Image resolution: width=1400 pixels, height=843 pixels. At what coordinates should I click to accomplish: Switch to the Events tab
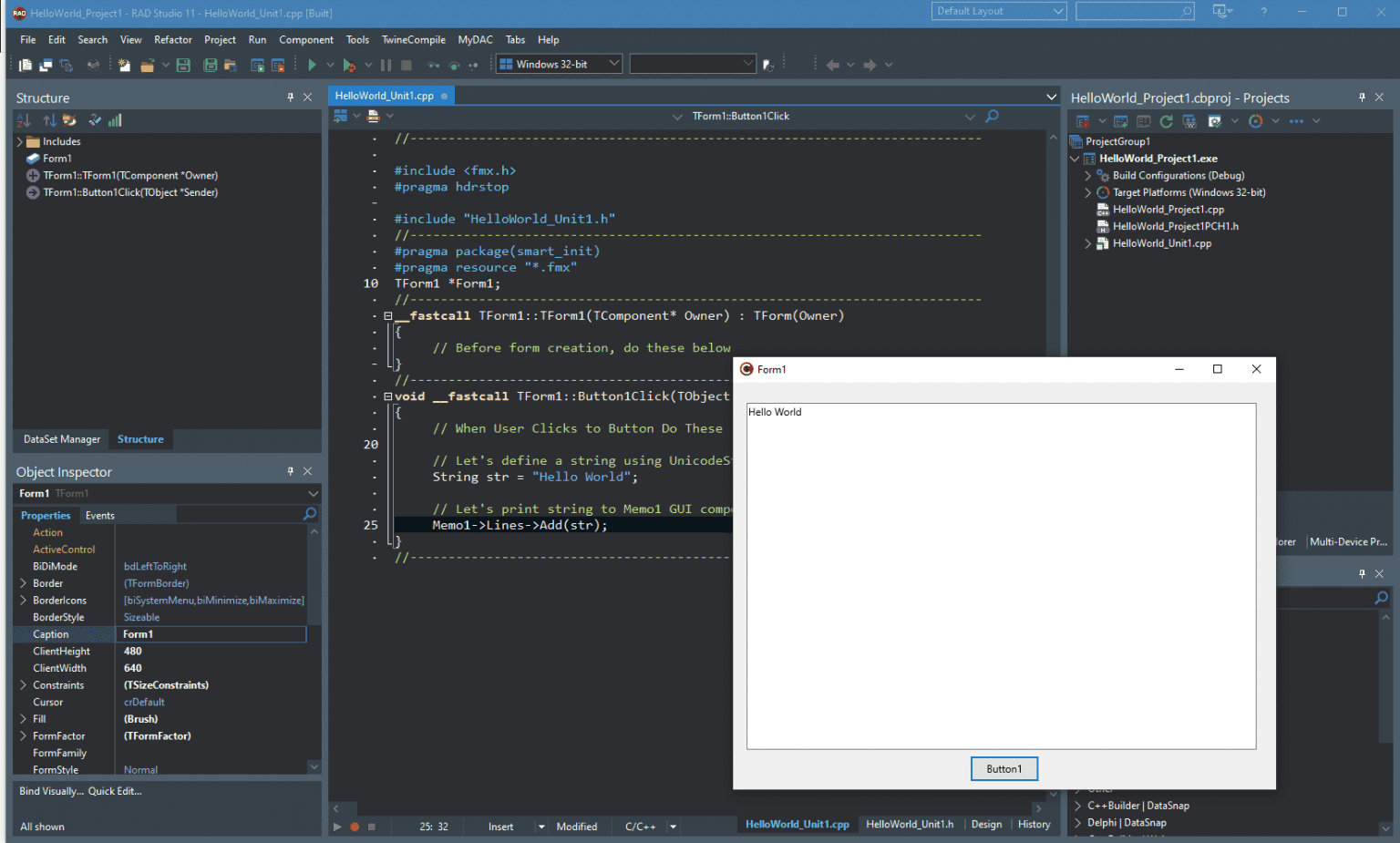[x=100, y=515]
